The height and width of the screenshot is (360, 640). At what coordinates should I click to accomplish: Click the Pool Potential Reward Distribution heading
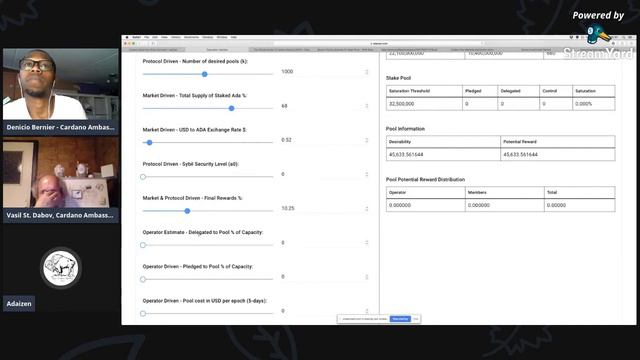click(x=425, y=179)
